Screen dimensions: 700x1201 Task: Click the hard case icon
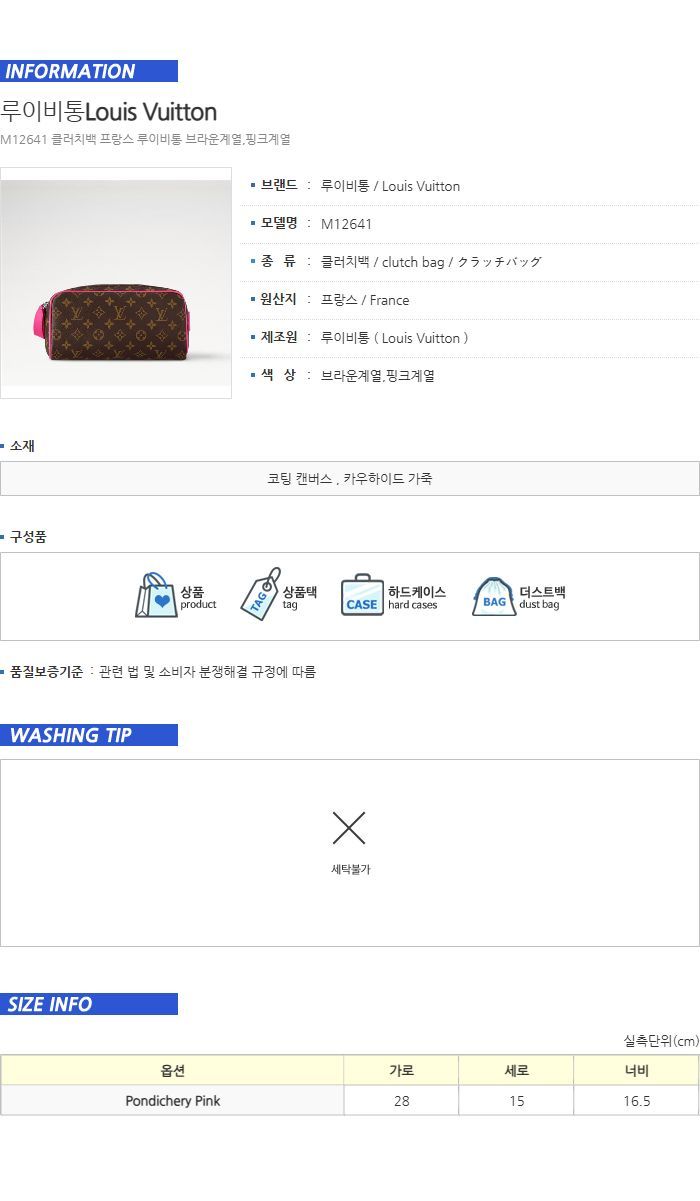[x=362, y=596]
